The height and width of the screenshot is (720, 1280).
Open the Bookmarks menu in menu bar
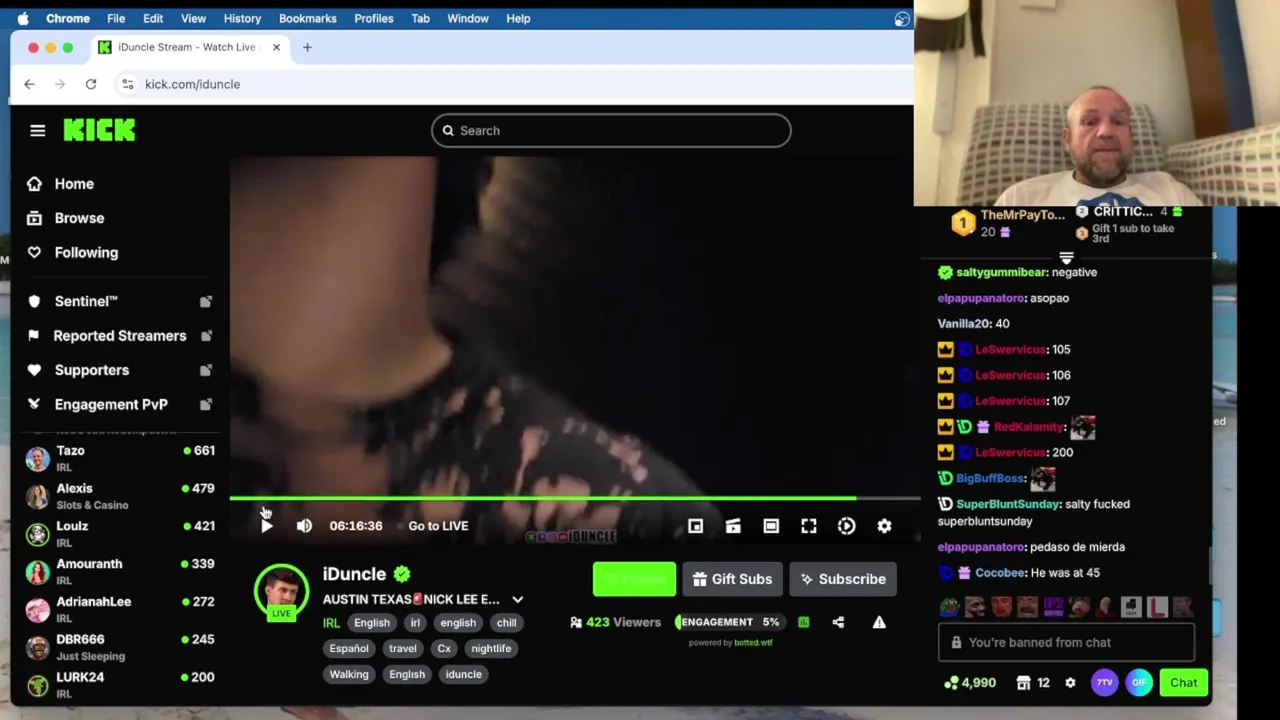(307, 18)
